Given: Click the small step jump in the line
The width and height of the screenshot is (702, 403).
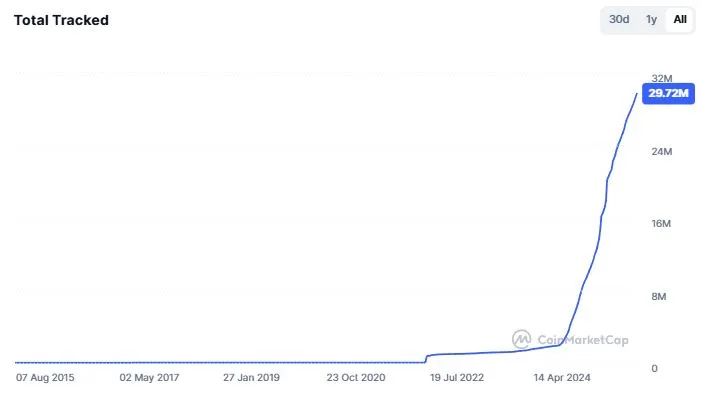Looking at the screenshot, I should [x=427, y=358].
